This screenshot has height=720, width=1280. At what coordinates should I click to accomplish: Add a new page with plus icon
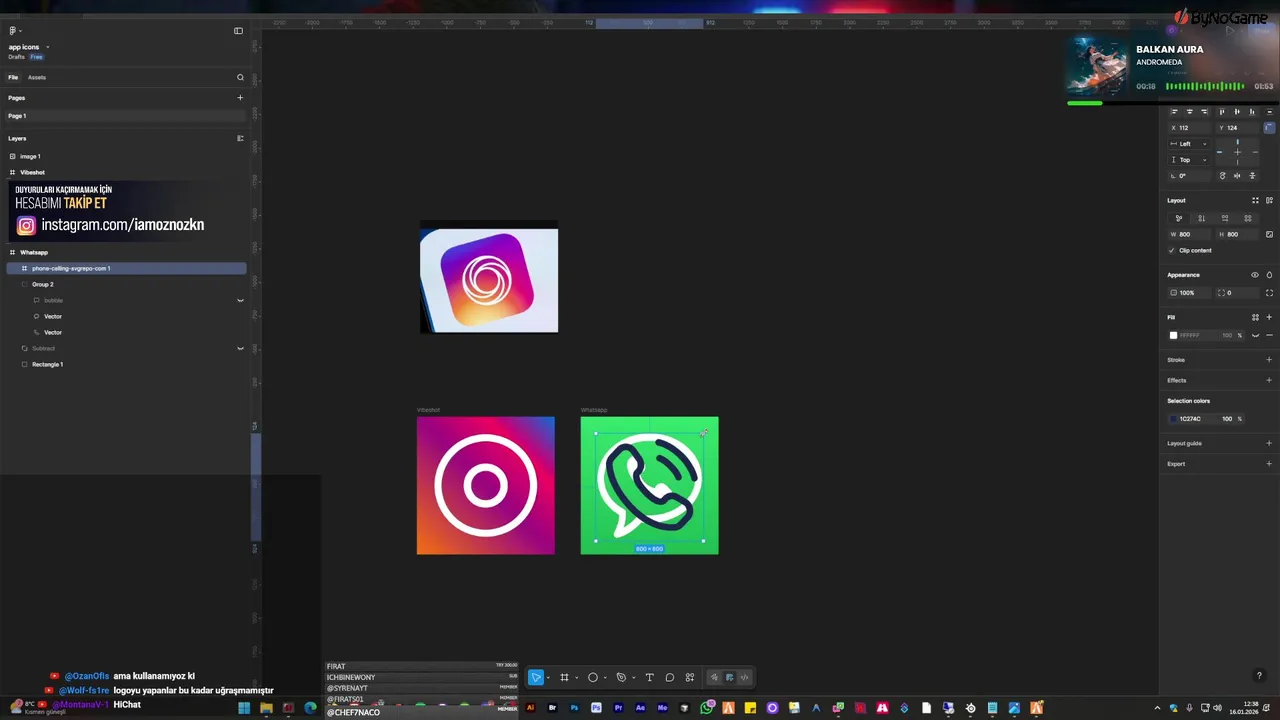(x=240, y=98)
